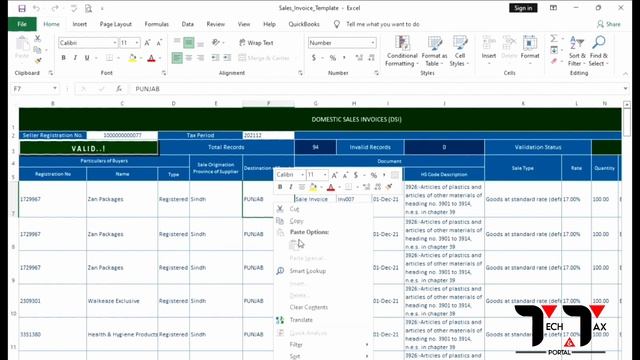This screenshot has height=360, width=640.
Task: Click the Undo arrow icon
Action: coord(36,8)
